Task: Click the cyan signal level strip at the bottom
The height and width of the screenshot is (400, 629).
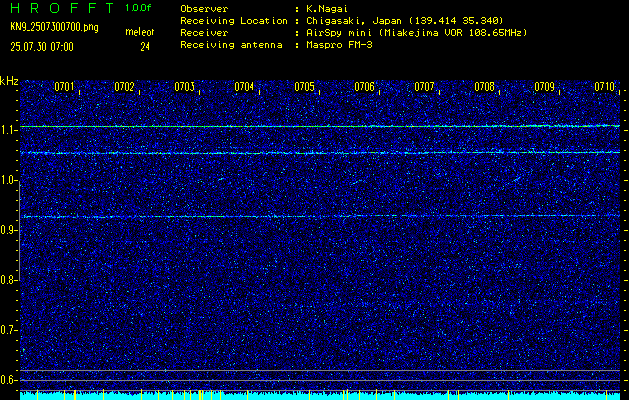Action: click(x=320, y=396)
